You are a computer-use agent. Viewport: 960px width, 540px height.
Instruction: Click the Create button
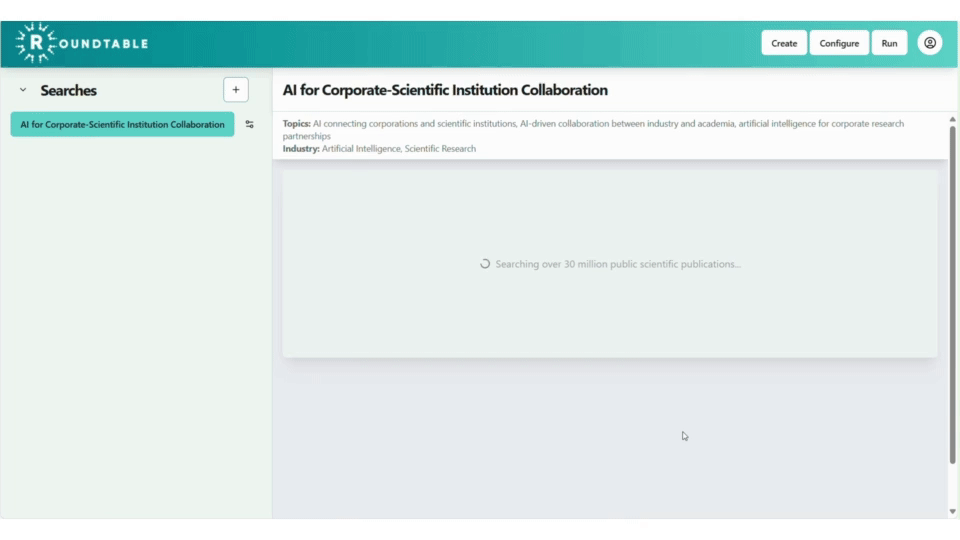click(784, 43)
